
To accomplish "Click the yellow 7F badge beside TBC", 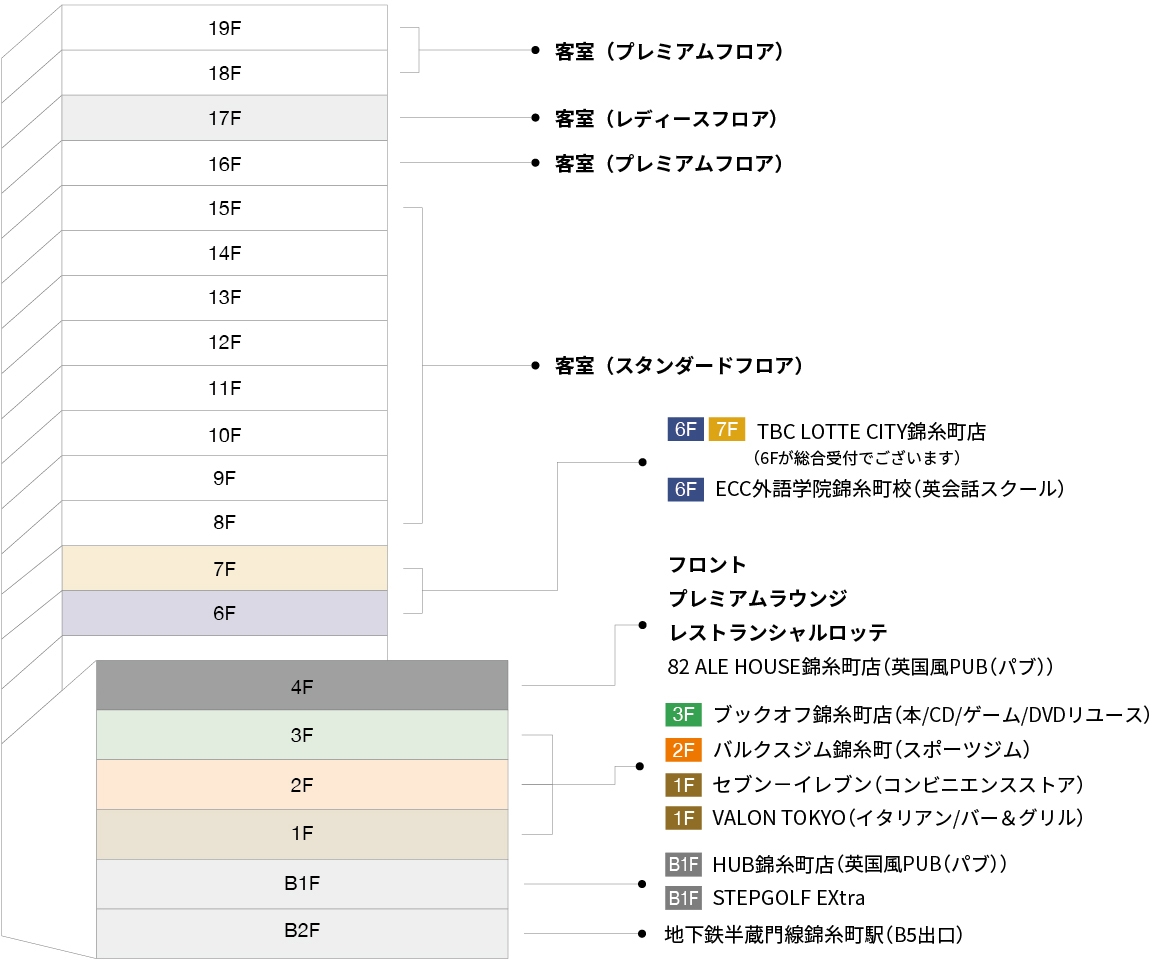I will [x=726, y=430].
